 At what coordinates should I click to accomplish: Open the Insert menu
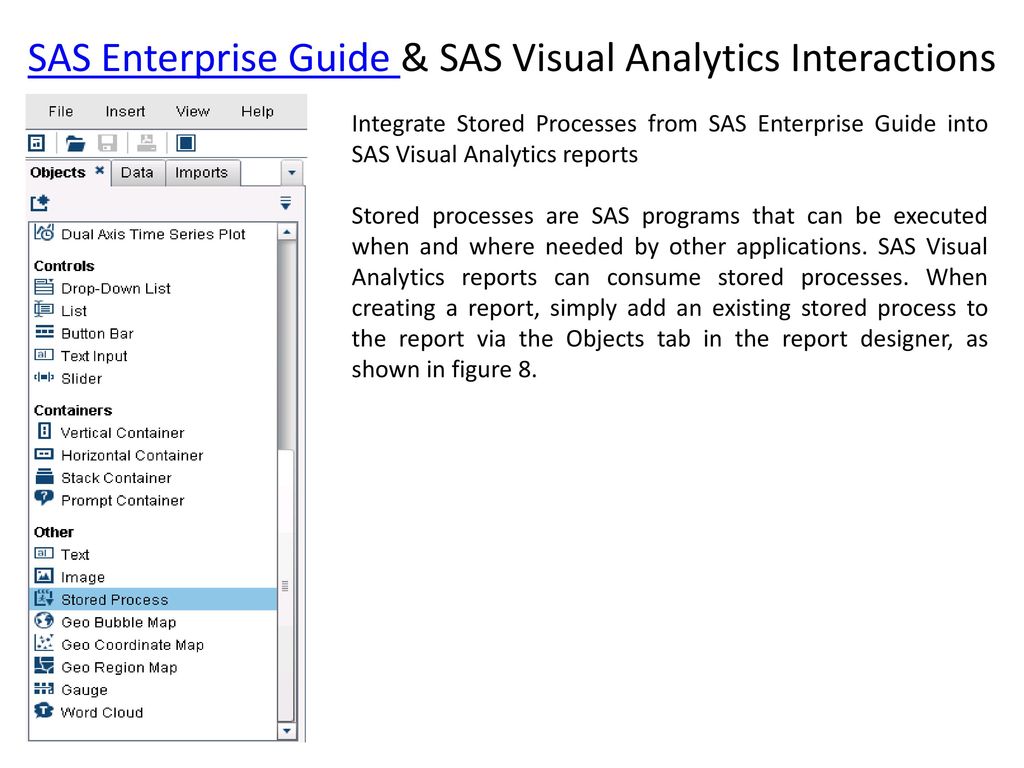pyautogui.click(x=125, y=112)
